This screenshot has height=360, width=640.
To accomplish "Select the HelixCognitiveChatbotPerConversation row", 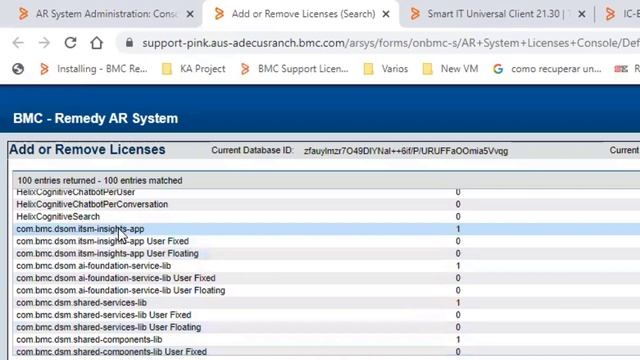I will [x=327, y=204].
